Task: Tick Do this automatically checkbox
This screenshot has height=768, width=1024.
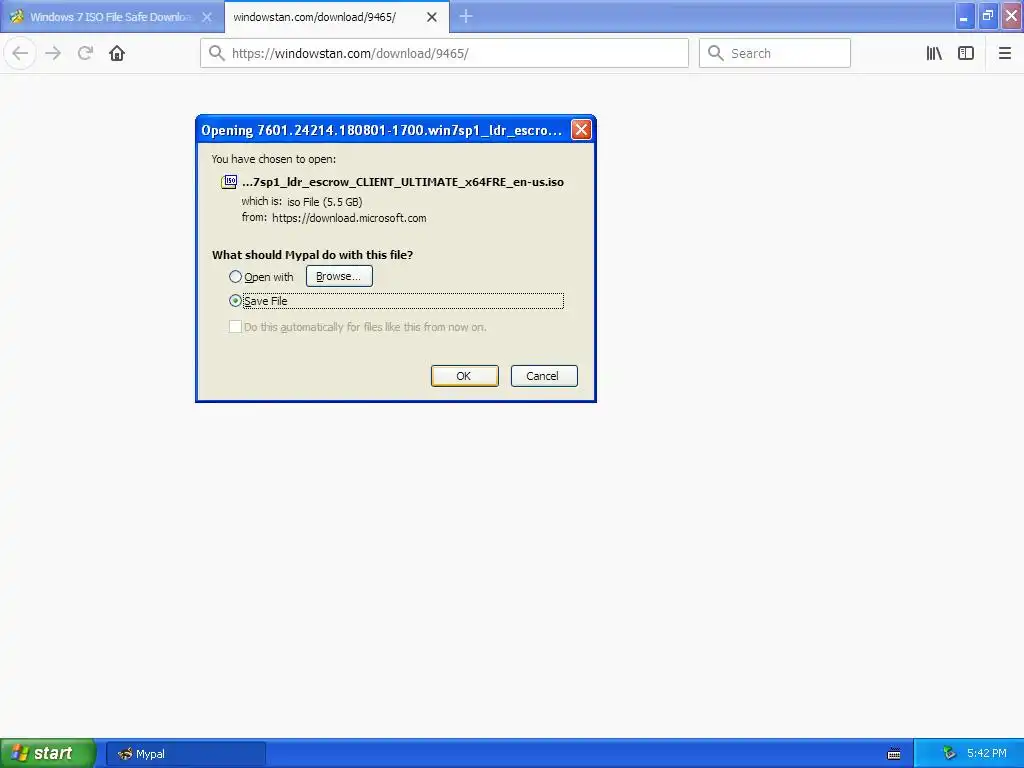Action: [235, 327]
